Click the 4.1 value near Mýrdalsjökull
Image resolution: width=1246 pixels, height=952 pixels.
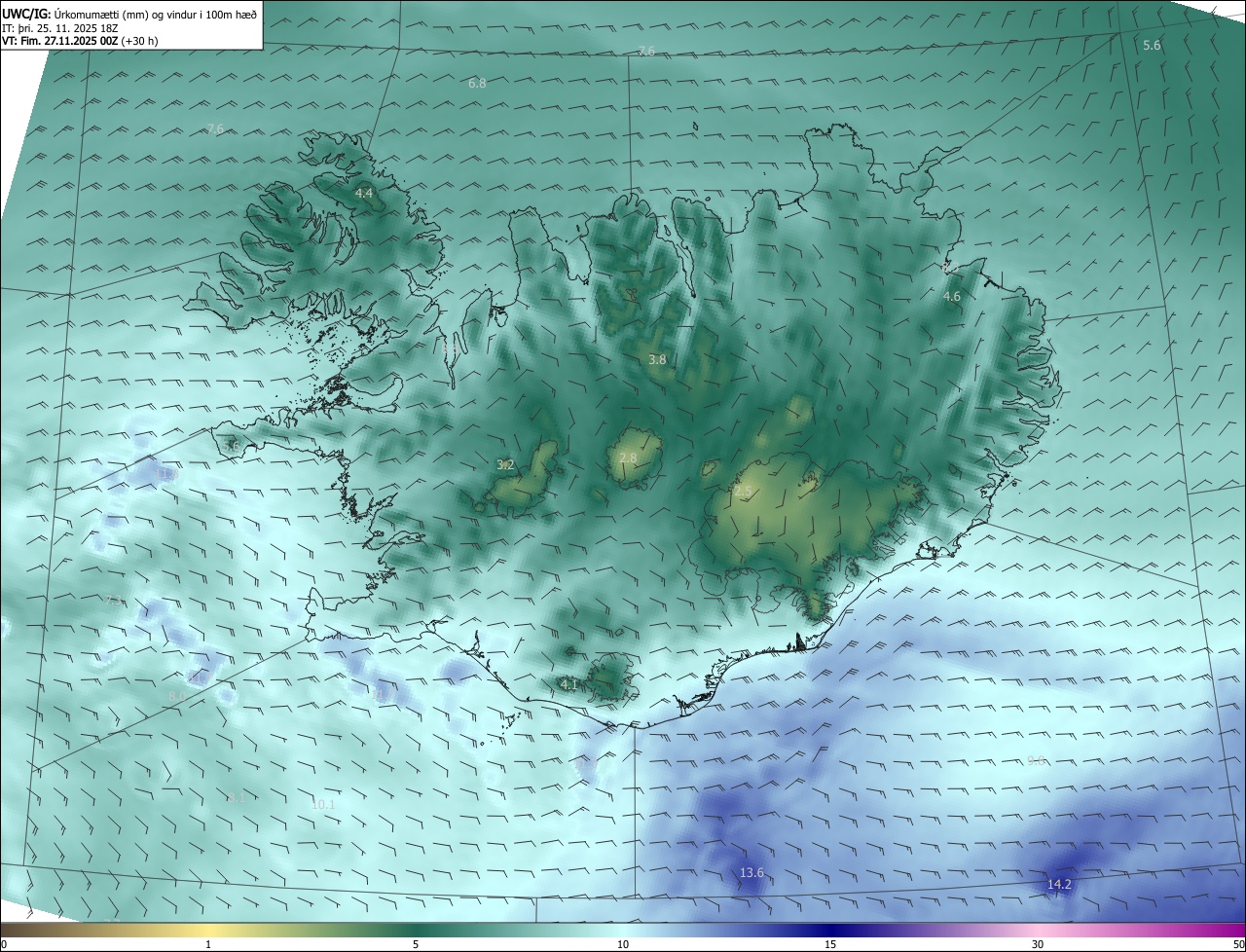[568, 685]
